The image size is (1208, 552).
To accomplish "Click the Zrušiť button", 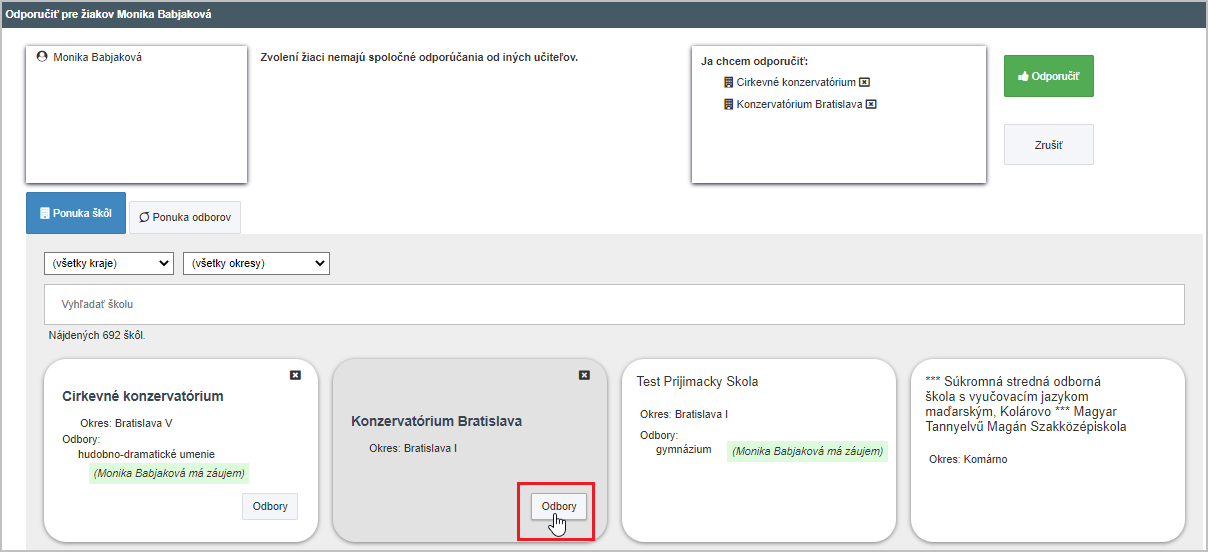I will pos(1049,145).
